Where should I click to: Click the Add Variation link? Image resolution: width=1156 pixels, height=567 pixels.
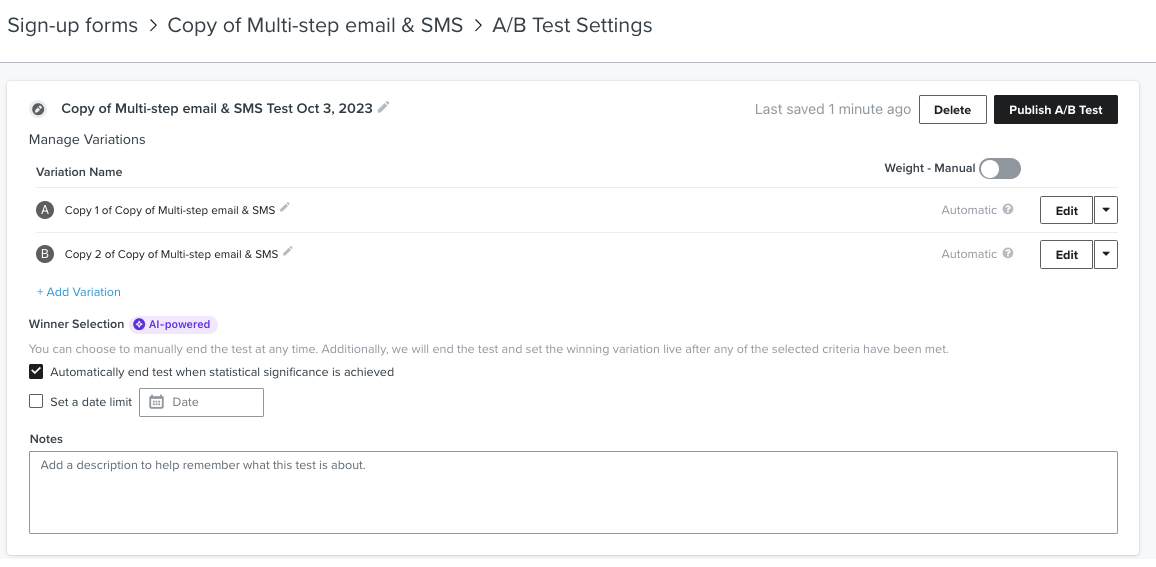(x=79, y=292)
